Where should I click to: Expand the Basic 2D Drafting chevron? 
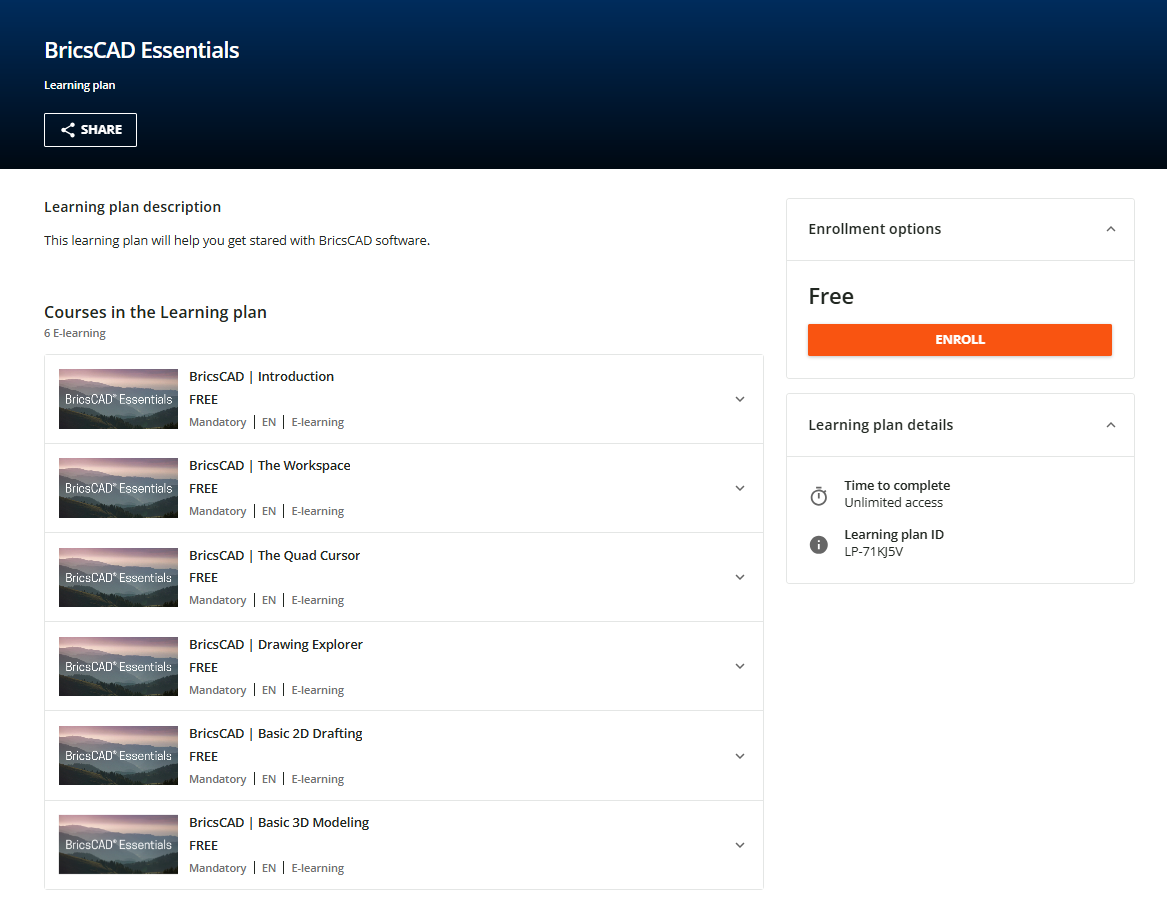coord(740,756)
